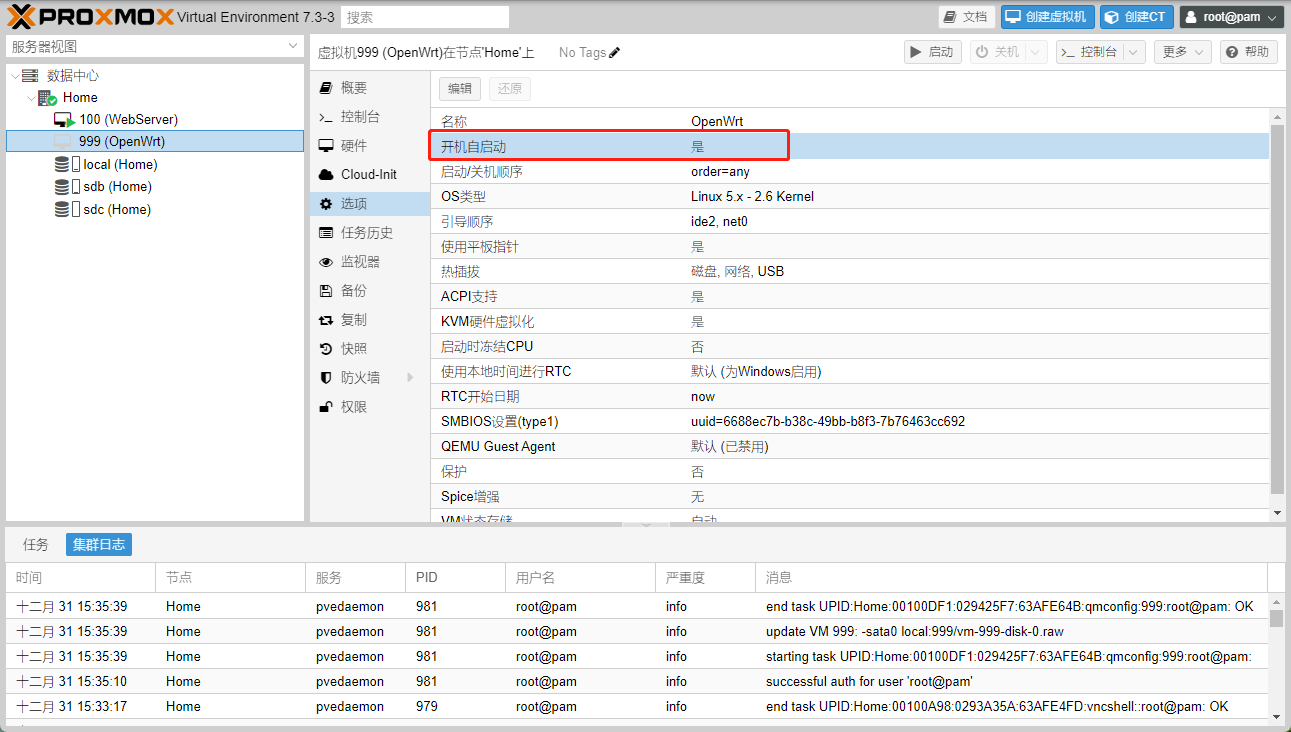Open the 控制台 dropdown arrow
The height and width of the screenshot is (732, 1291).
coord(1134,52)
